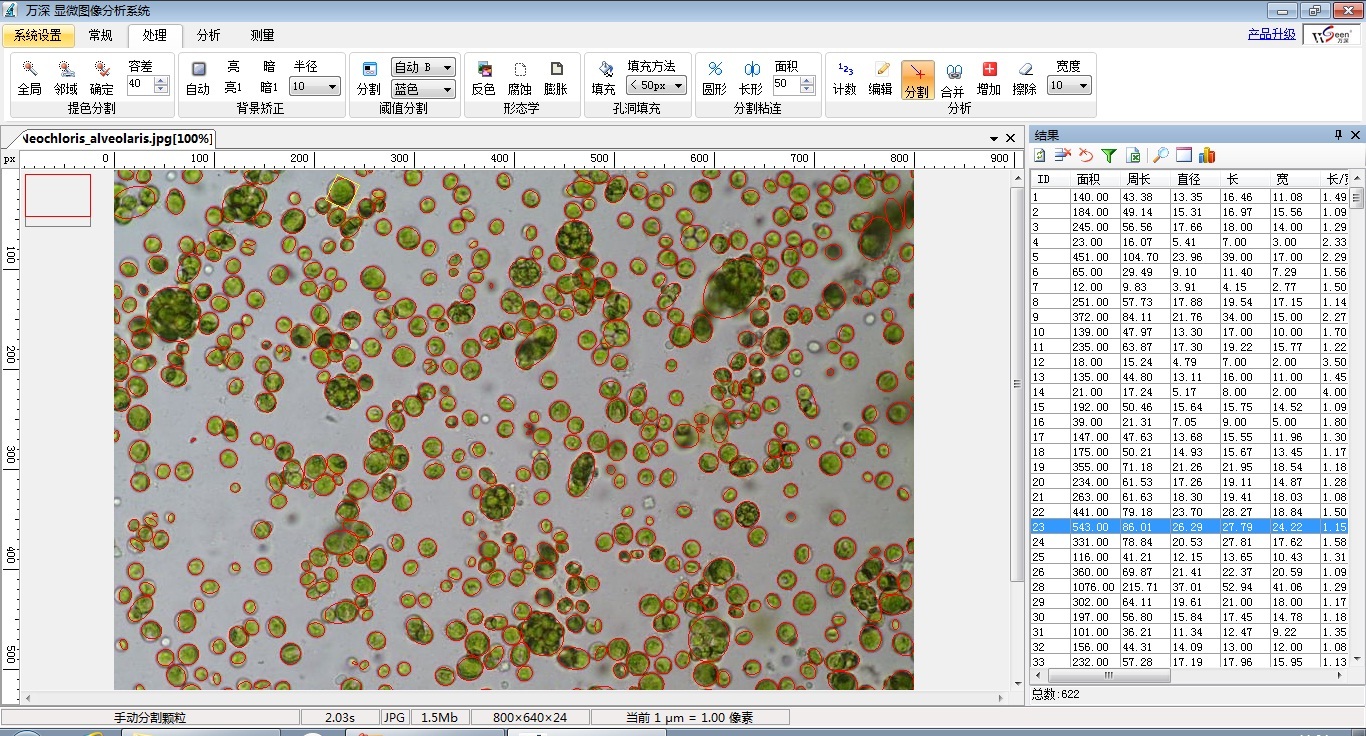
Task: Click the 容差 tolerance input field
Action: point(140,86)
